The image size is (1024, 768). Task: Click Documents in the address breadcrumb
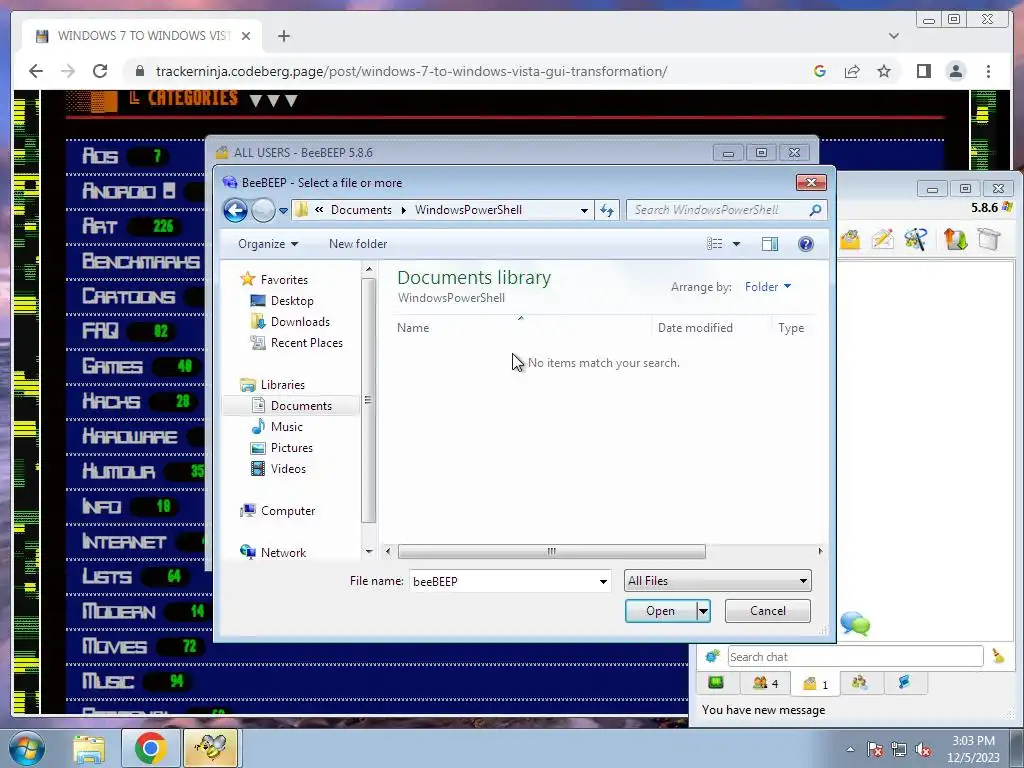click(x=361, y=210)
